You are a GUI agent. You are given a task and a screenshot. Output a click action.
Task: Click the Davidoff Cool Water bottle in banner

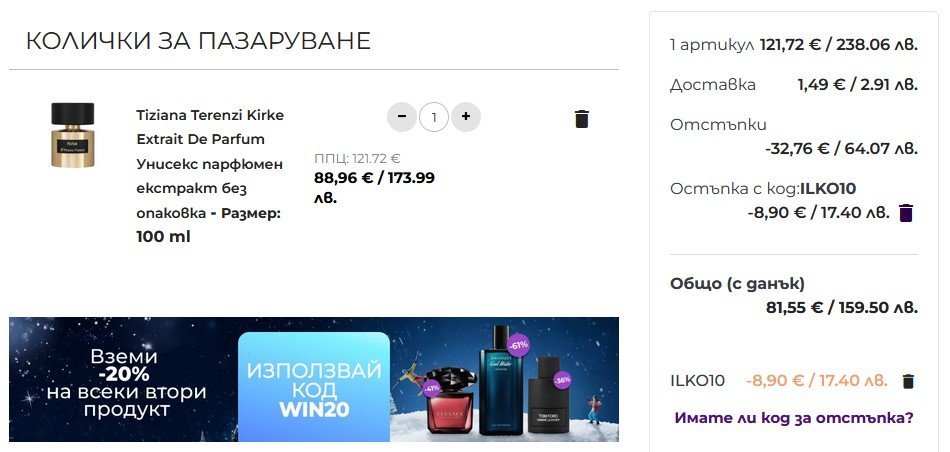(x=500, y=381)
